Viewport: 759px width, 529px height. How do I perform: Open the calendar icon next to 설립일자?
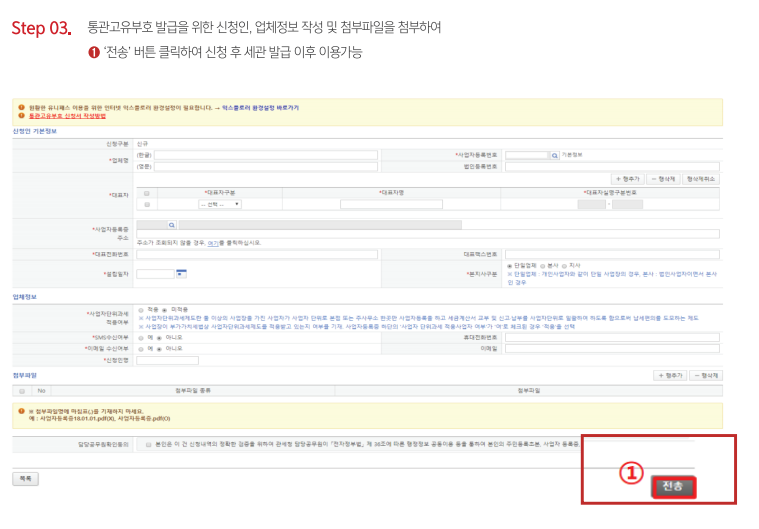point(181,272)
